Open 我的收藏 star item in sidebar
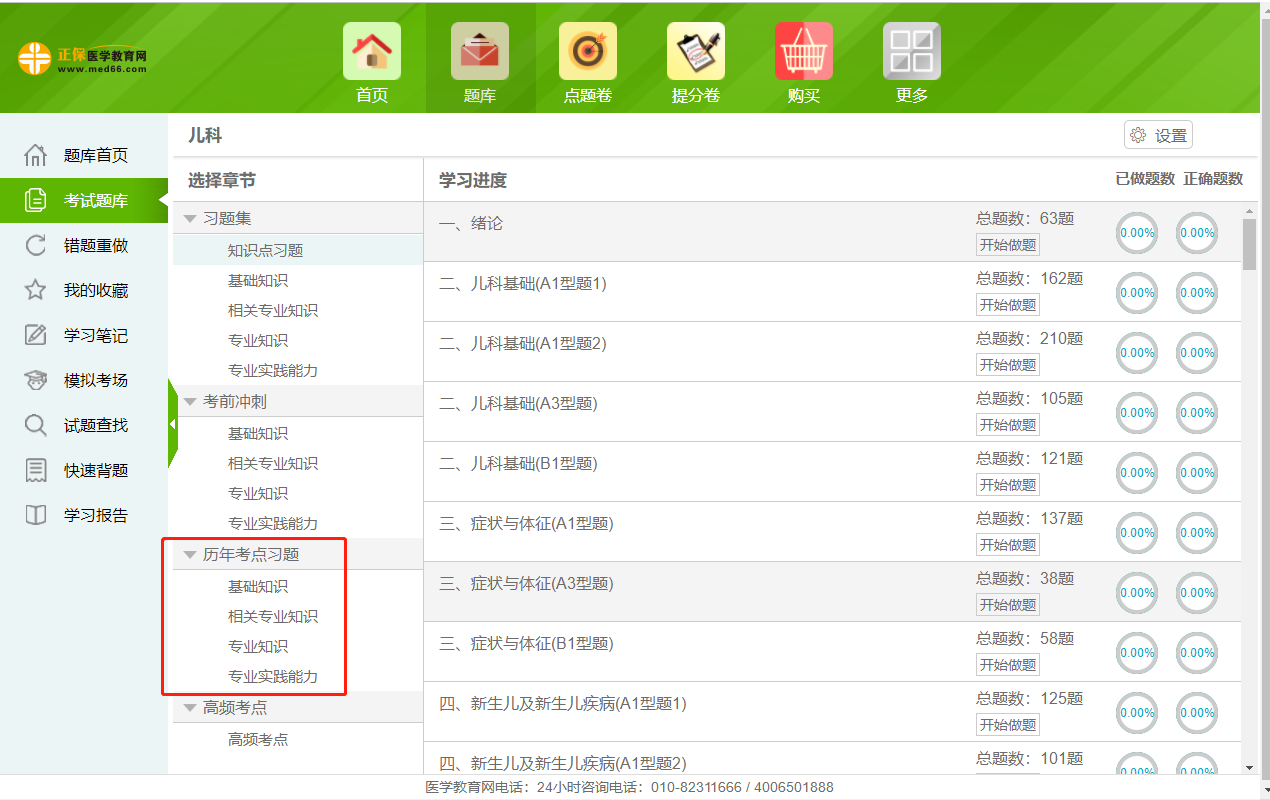Screen dimensions: 1270x800 (x=95, y=291)
